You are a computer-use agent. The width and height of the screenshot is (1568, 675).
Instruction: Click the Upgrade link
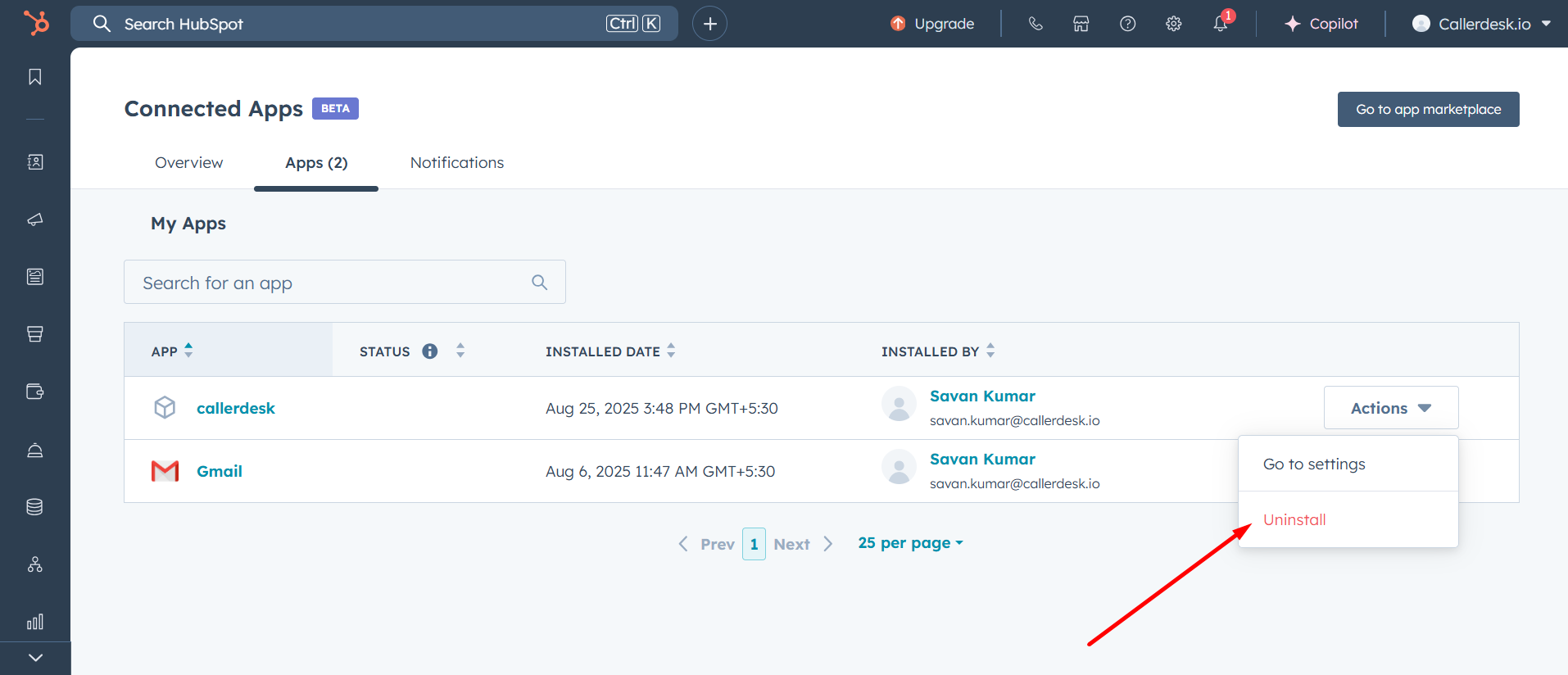pos(932,24)
